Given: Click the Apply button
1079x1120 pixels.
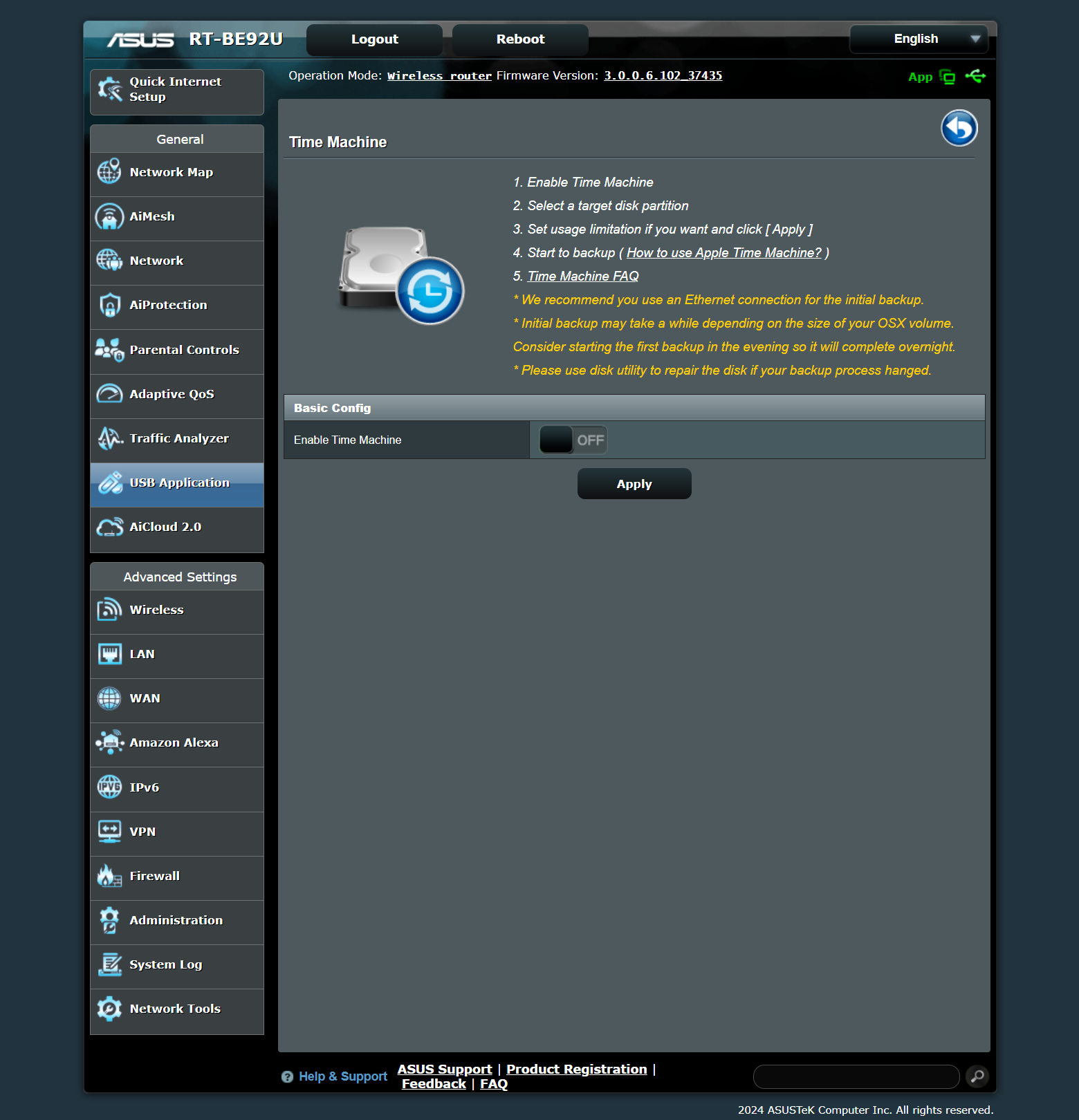Looking at the screenshot, I should [634, 484].
